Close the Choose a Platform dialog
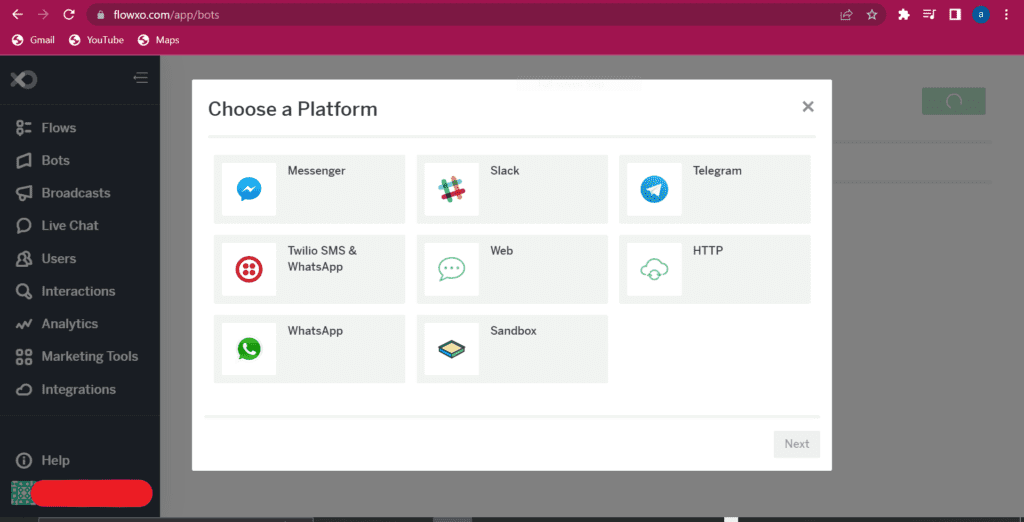The width and height of the screenshot is (1024, 522). [808, 106]
